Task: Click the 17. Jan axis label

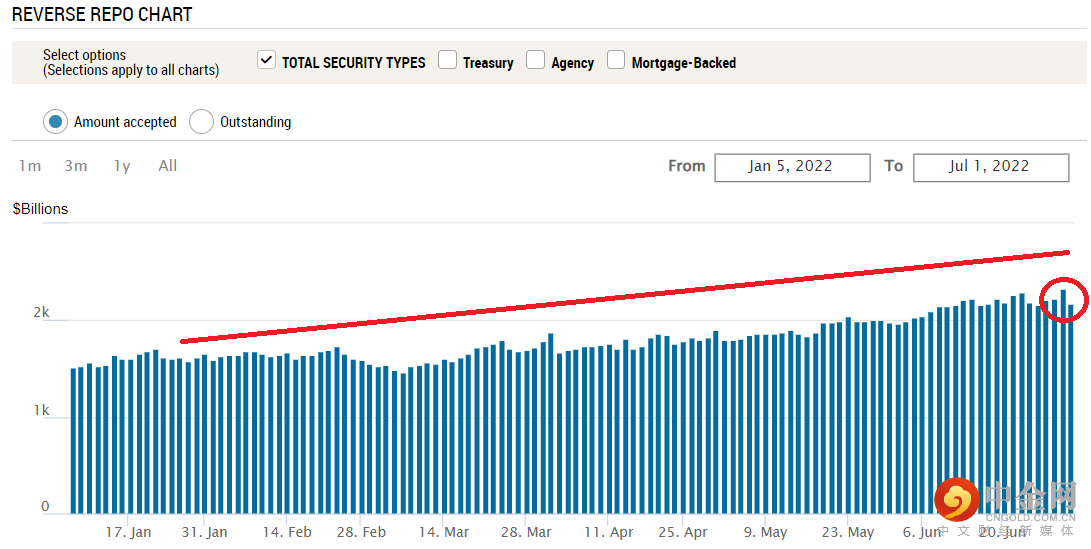Action: pyautogui.click(x=128, y=532)
